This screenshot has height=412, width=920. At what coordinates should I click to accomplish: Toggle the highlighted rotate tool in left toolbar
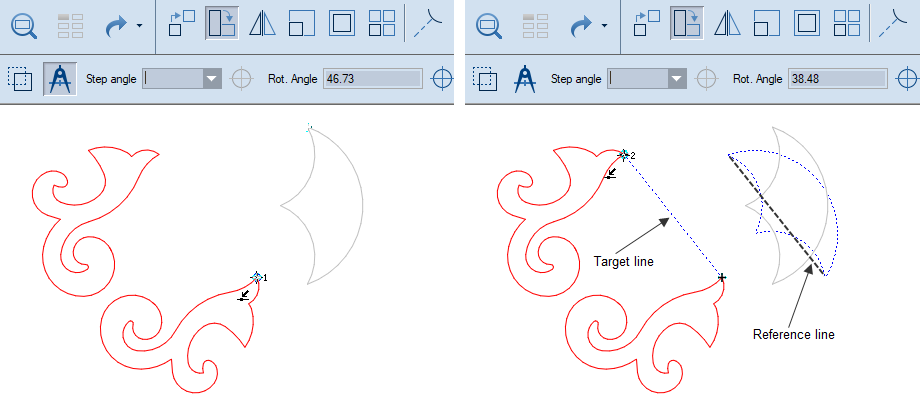(222, 24)
